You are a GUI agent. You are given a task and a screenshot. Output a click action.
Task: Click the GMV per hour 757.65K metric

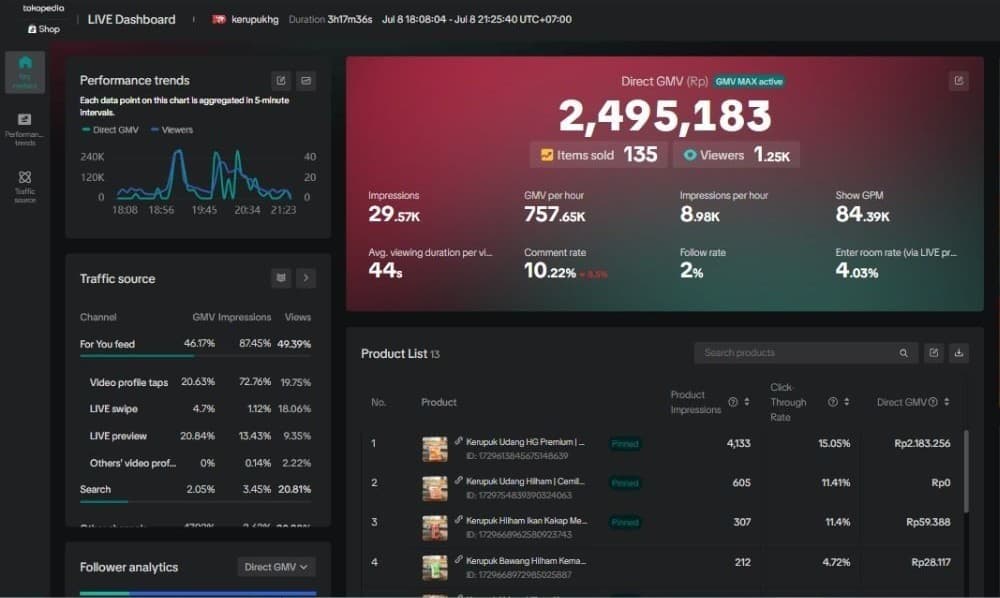point(554,207)
